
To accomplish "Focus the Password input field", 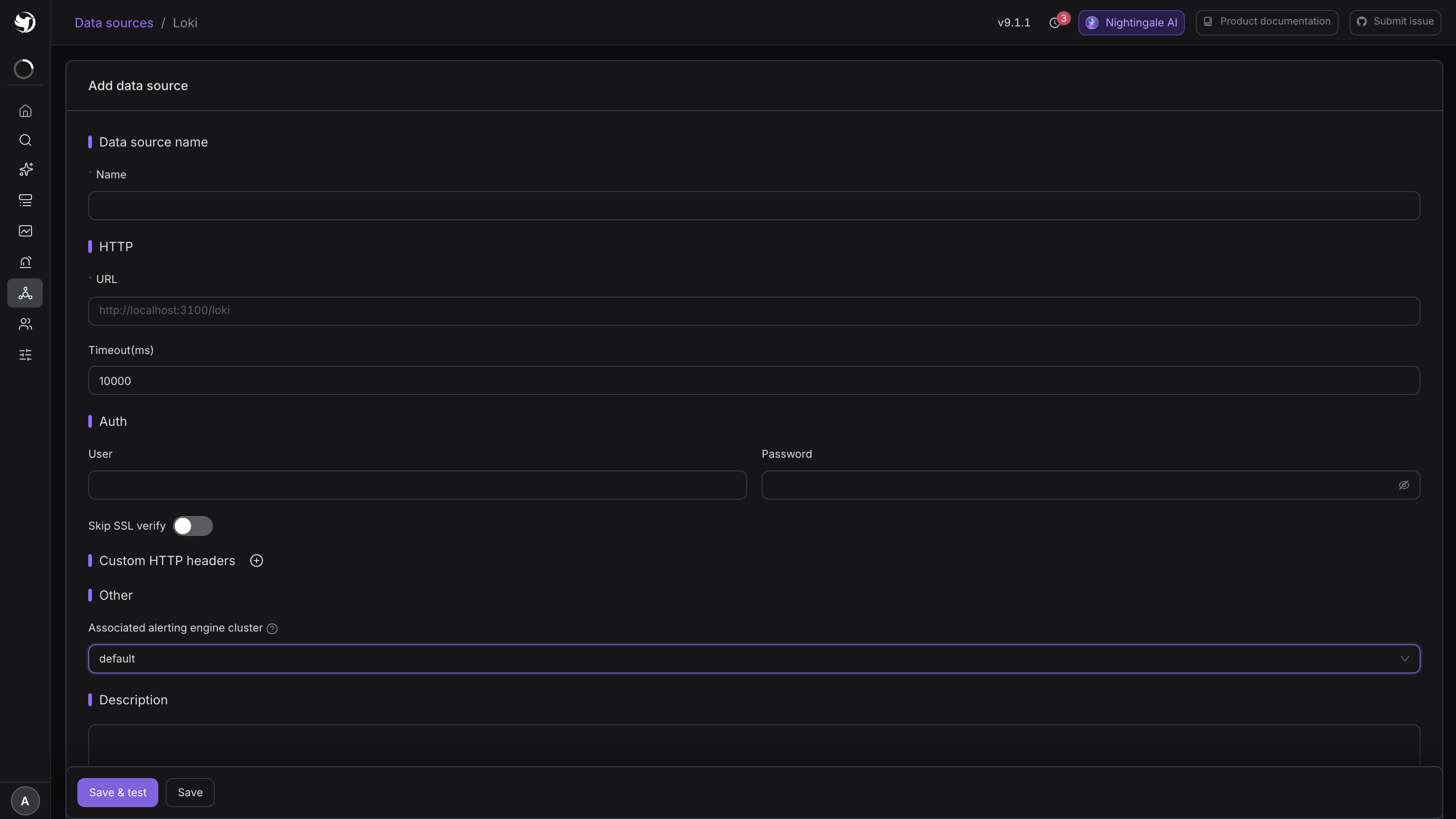I will [x=1090, y=485].
